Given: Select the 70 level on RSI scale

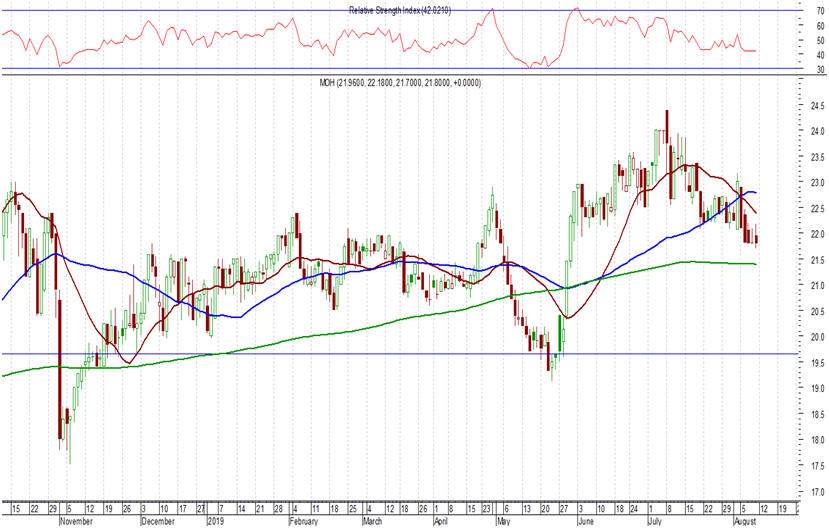Looking at the screenshot, I should (x=821, y=11).
